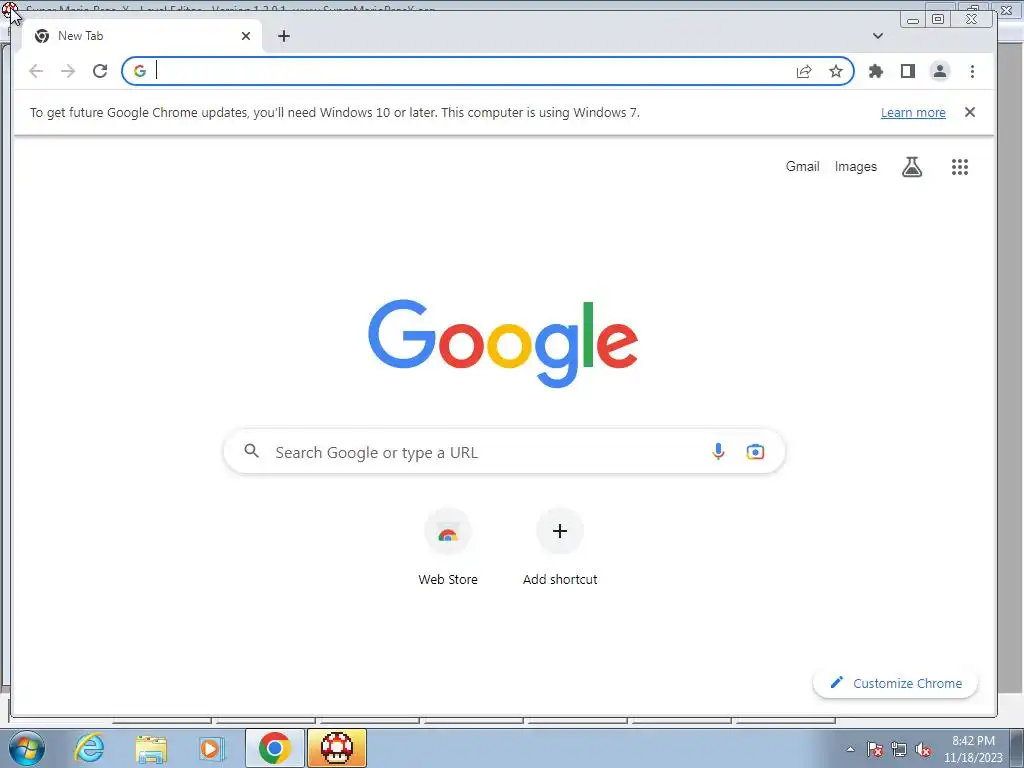Close the New Tab tab
This screenshot has height=768, width=1024.
pos(246,36)
